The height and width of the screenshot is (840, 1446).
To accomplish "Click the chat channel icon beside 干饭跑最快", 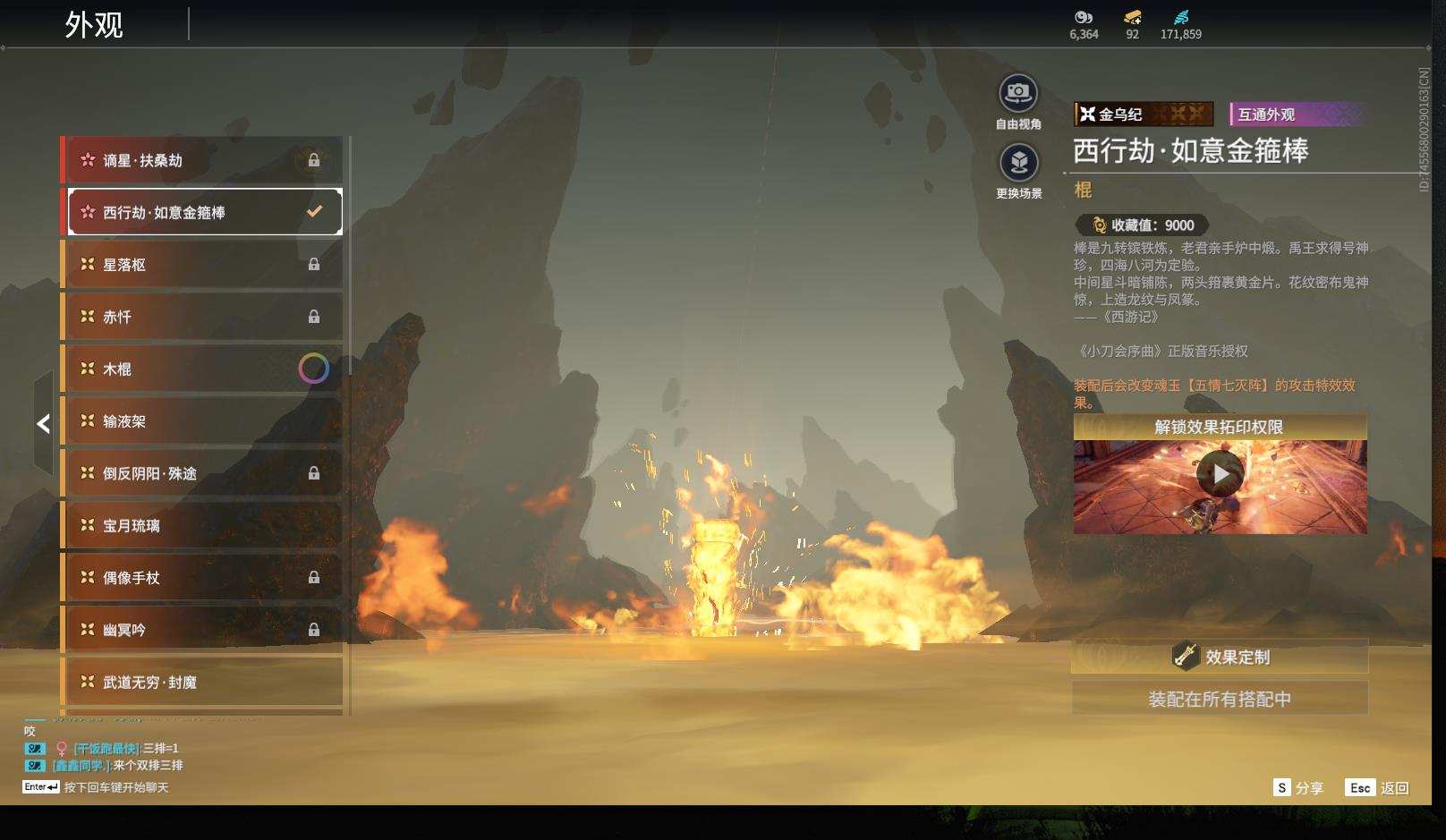I will (35, 748).
